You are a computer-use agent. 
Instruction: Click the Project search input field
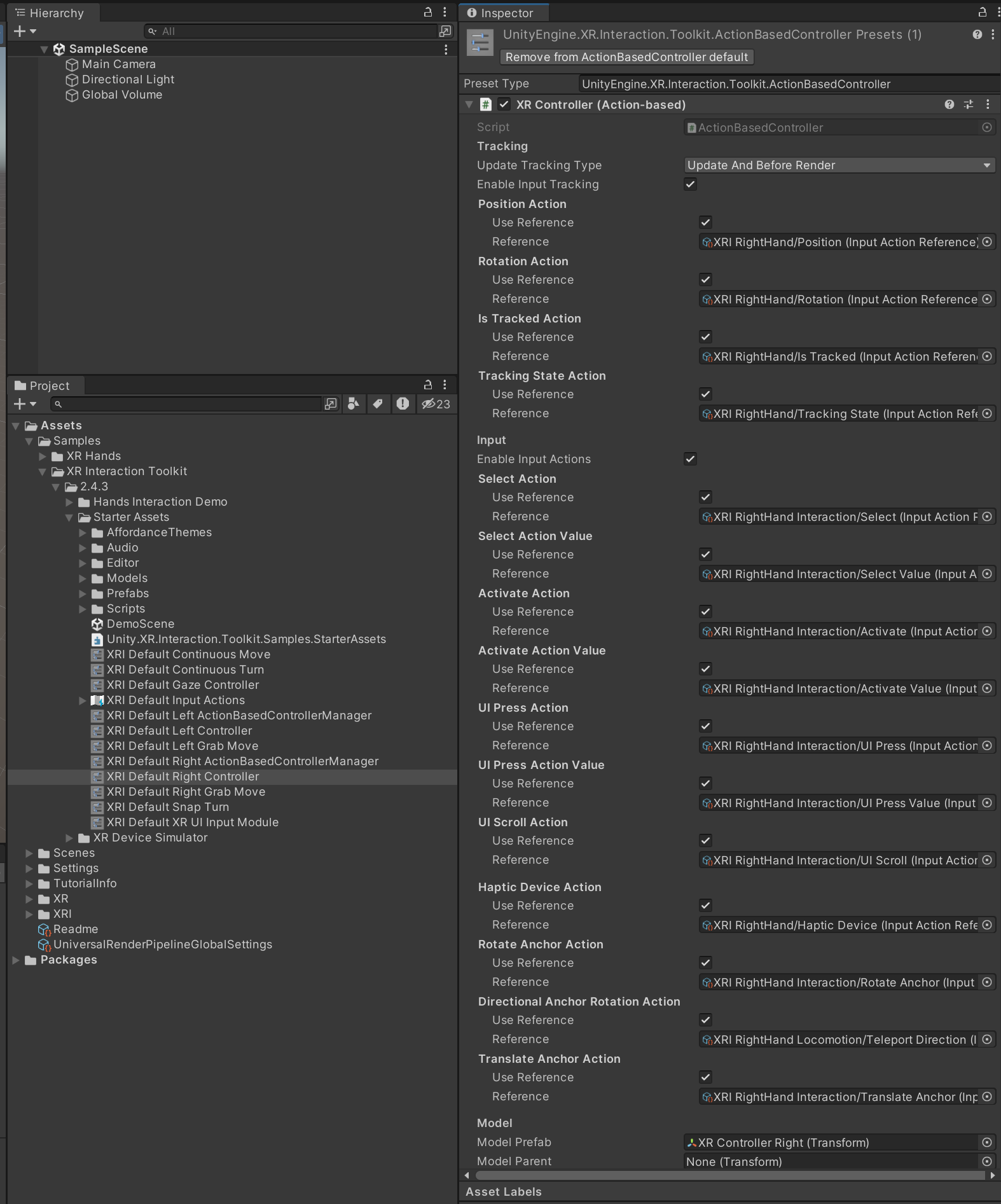click(x=186, y=404)
